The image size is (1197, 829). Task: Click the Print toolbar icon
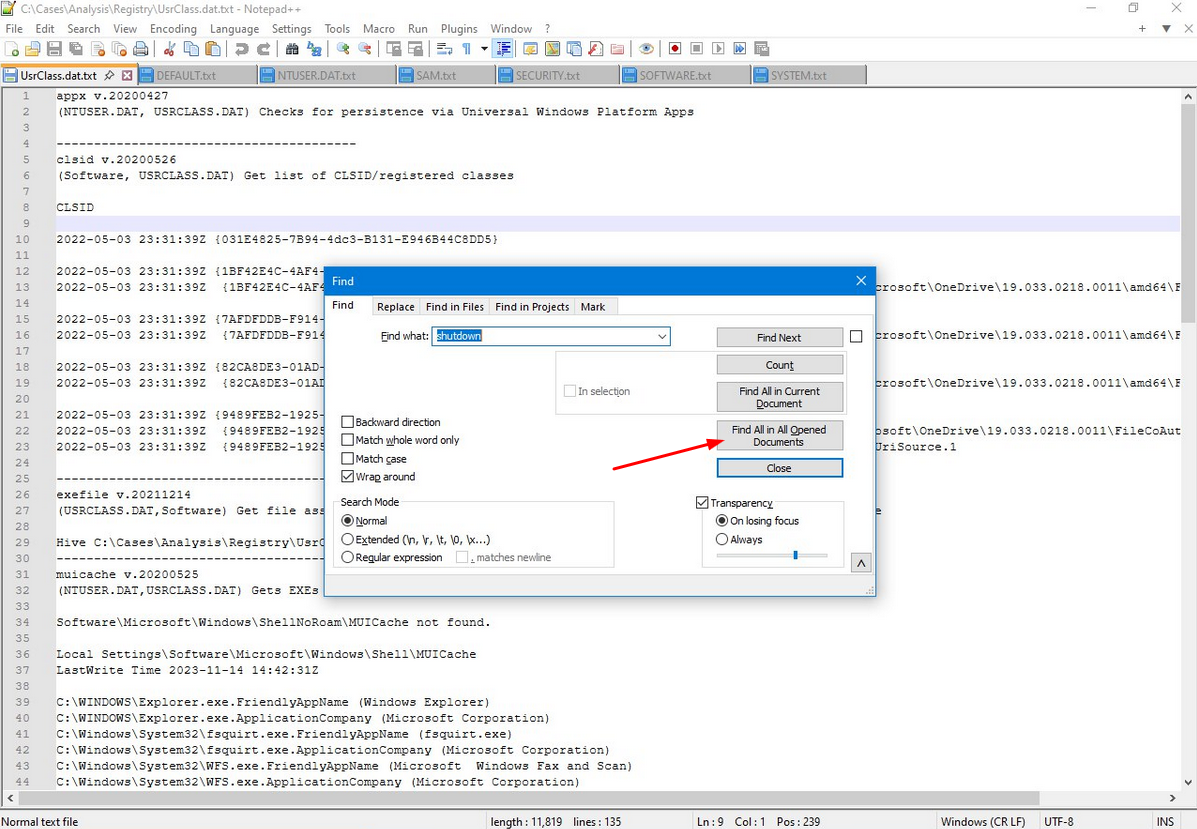(x=141, y=49)
